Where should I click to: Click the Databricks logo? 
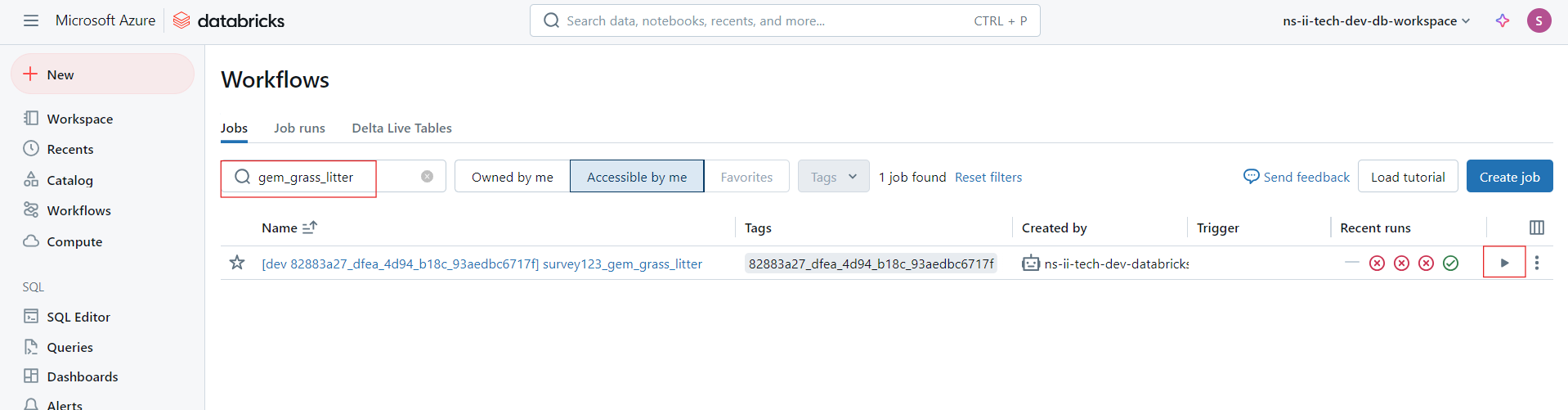229,20
